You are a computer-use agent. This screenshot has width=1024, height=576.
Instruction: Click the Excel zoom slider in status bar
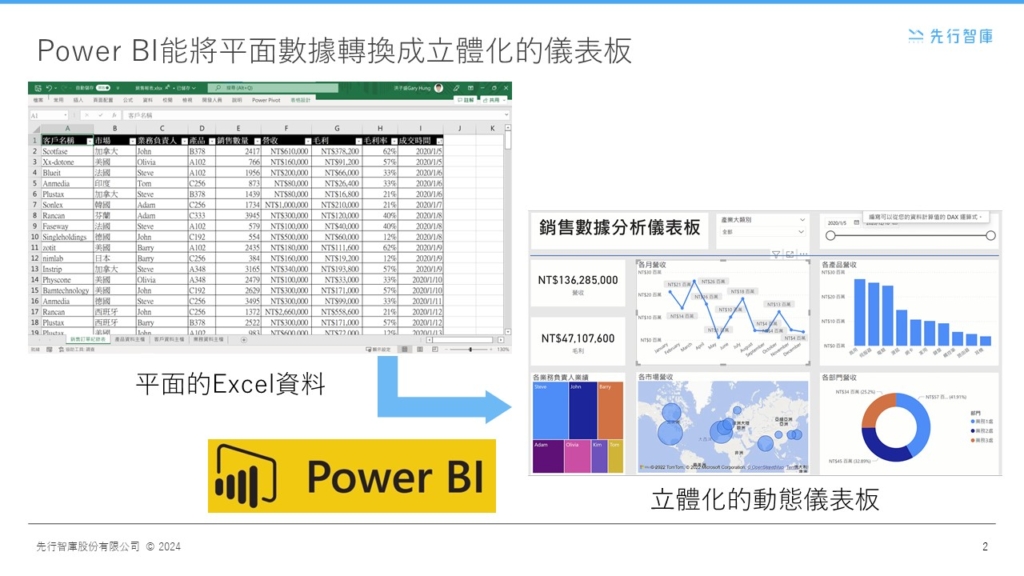(470, 349)
